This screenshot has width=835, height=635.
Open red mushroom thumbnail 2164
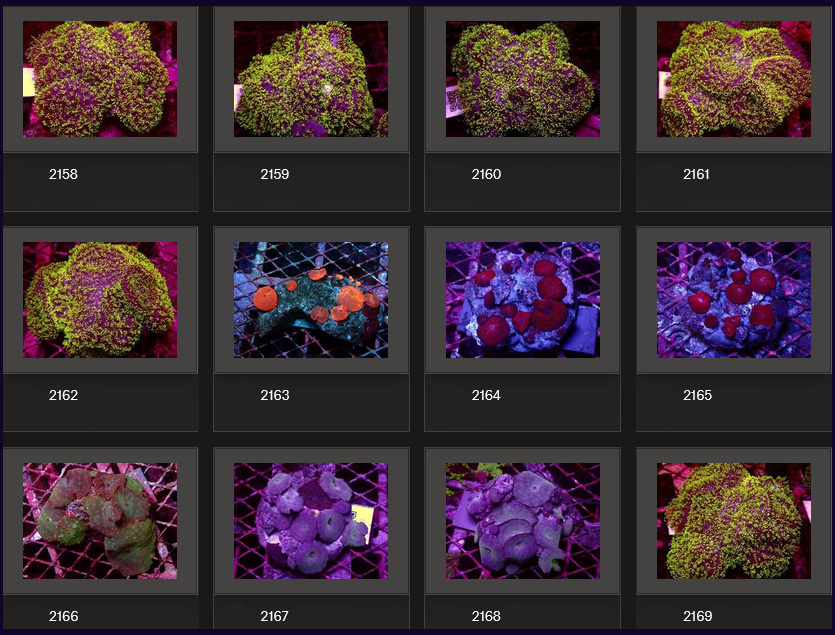click(523, 300)
